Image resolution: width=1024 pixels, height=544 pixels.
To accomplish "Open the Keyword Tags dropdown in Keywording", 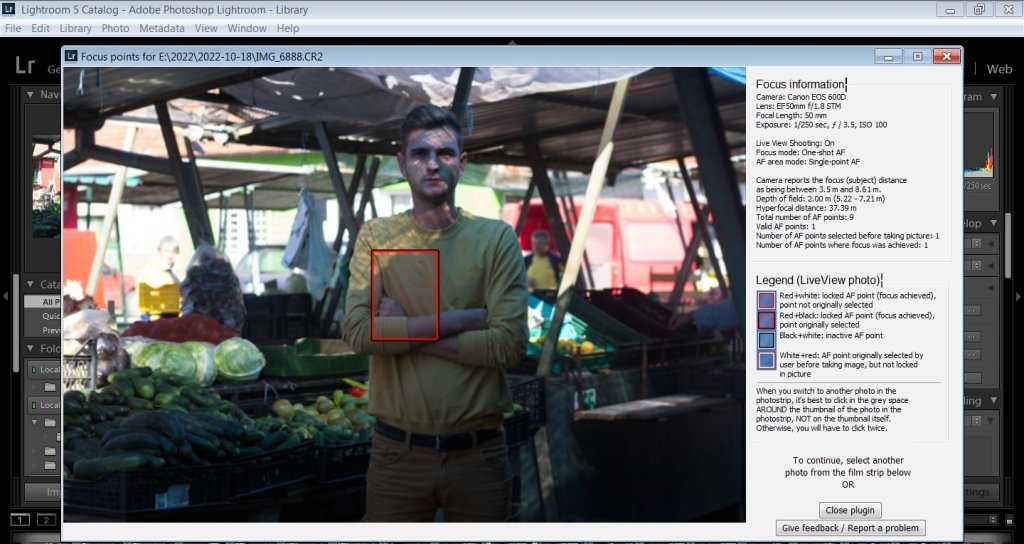I will tap(975, 423).
